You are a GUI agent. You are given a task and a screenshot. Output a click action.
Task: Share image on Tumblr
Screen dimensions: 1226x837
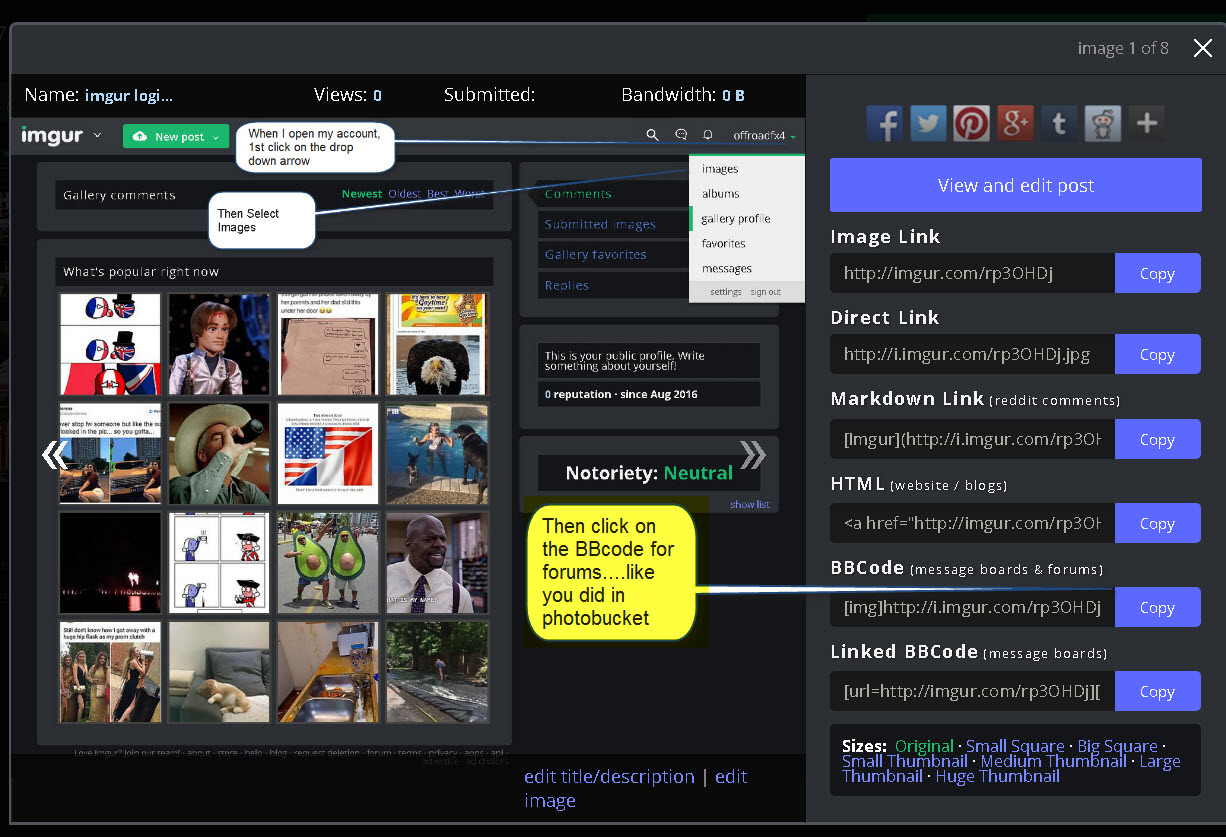[x=1059, y=124]
